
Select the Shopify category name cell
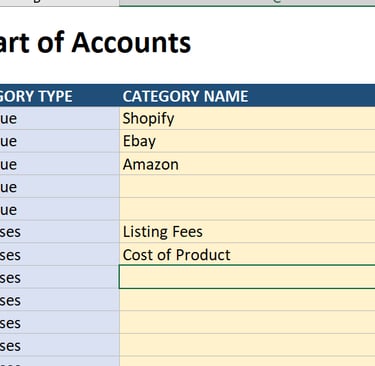247,118
